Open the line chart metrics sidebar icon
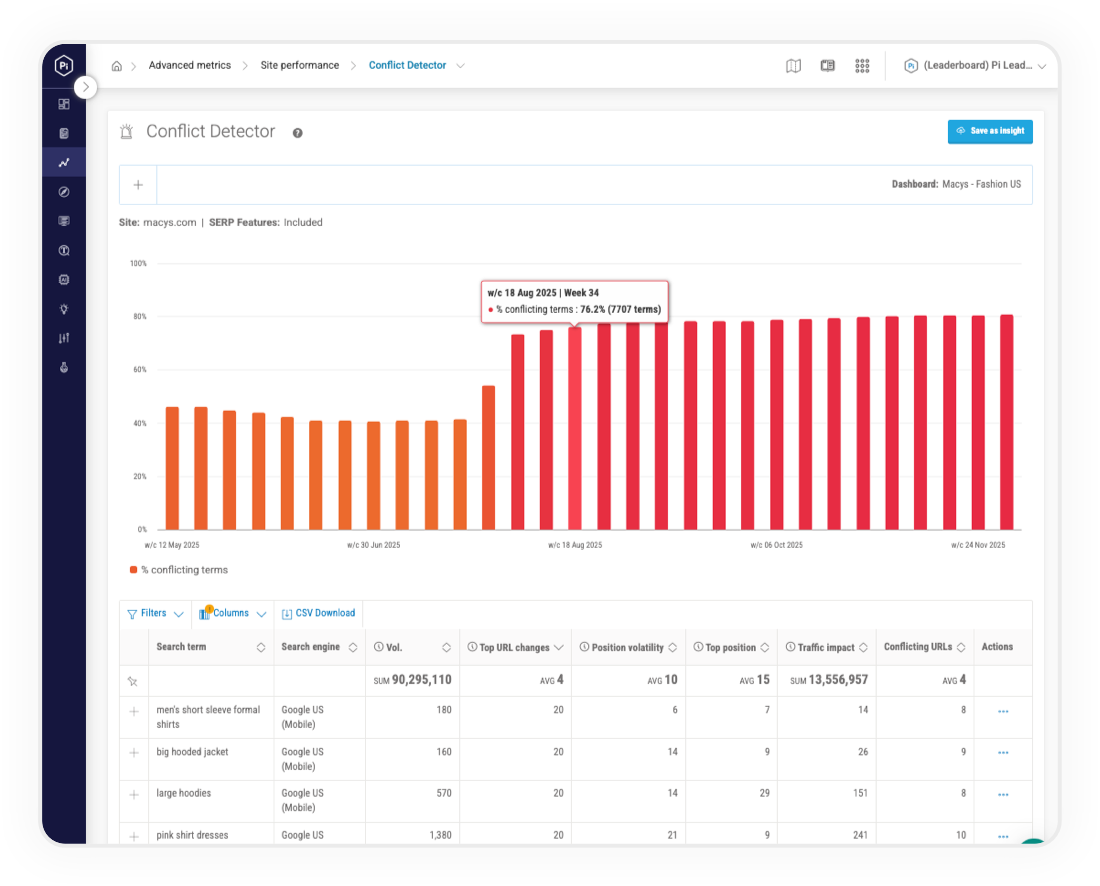The width and height of the screenshot is (1100, 886). point(64,161)
